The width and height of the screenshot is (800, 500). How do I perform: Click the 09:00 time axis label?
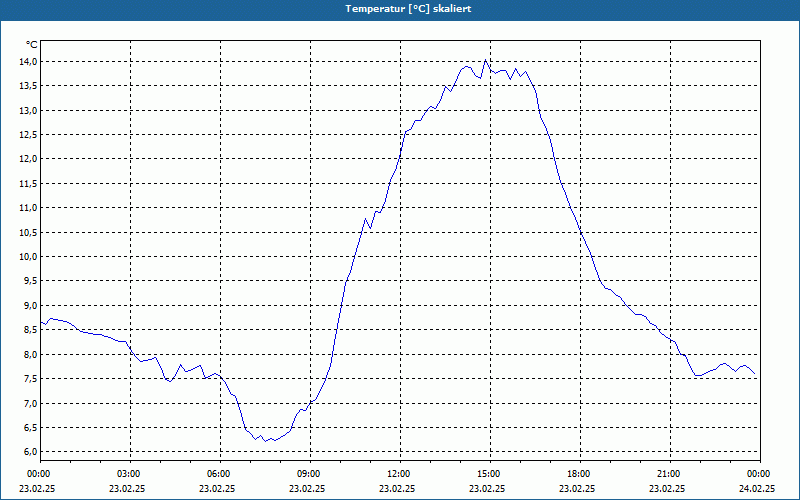click(x=310, y=473)
